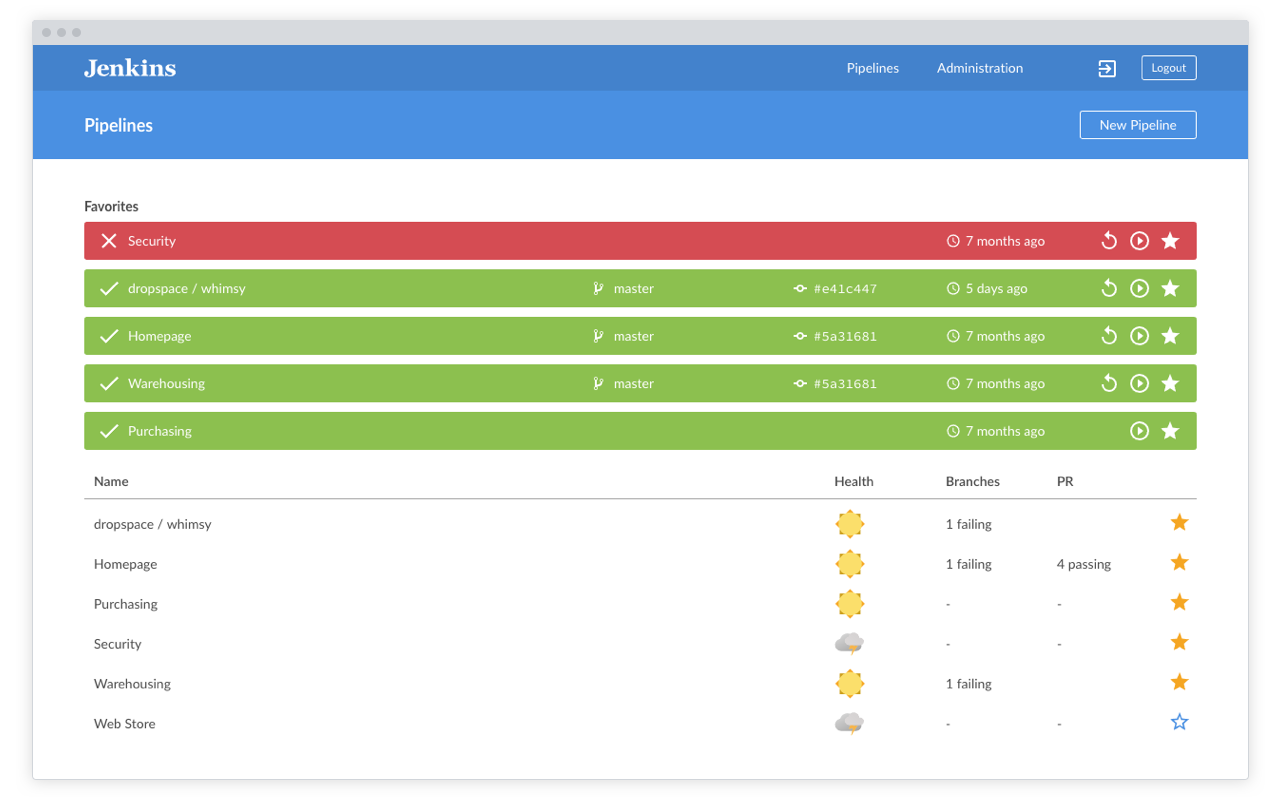Select the Pipelines nav item

pos(872,67)
